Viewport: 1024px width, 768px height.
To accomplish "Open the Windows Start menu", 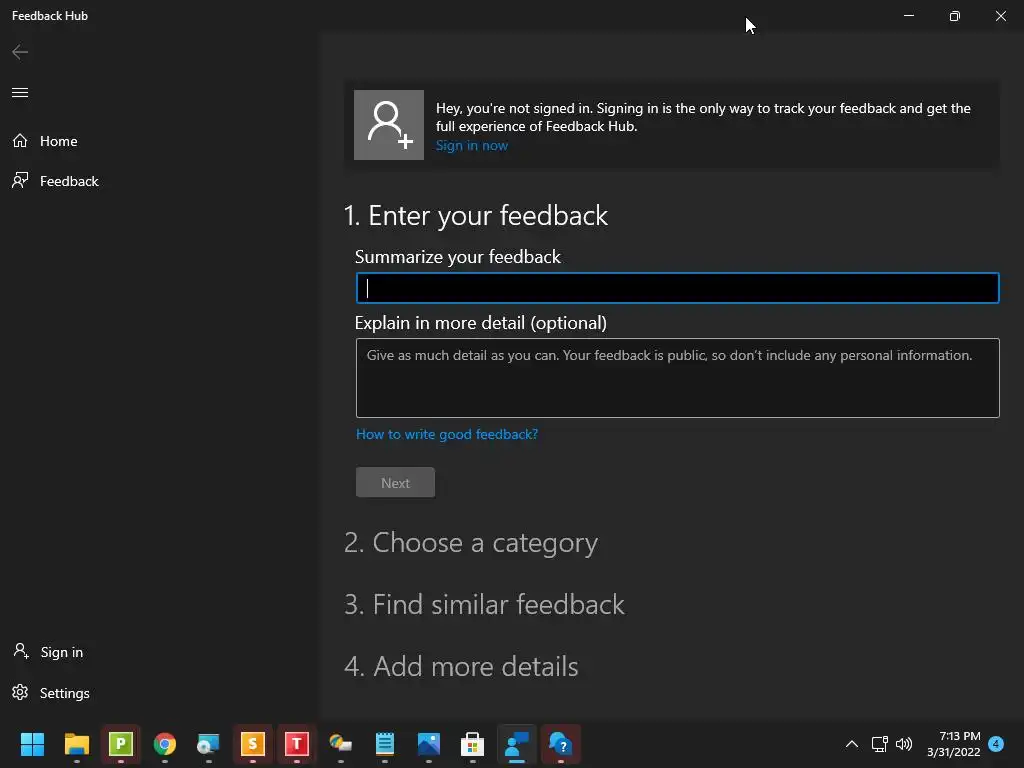I will pyautogui.click(x=32, y=744).
